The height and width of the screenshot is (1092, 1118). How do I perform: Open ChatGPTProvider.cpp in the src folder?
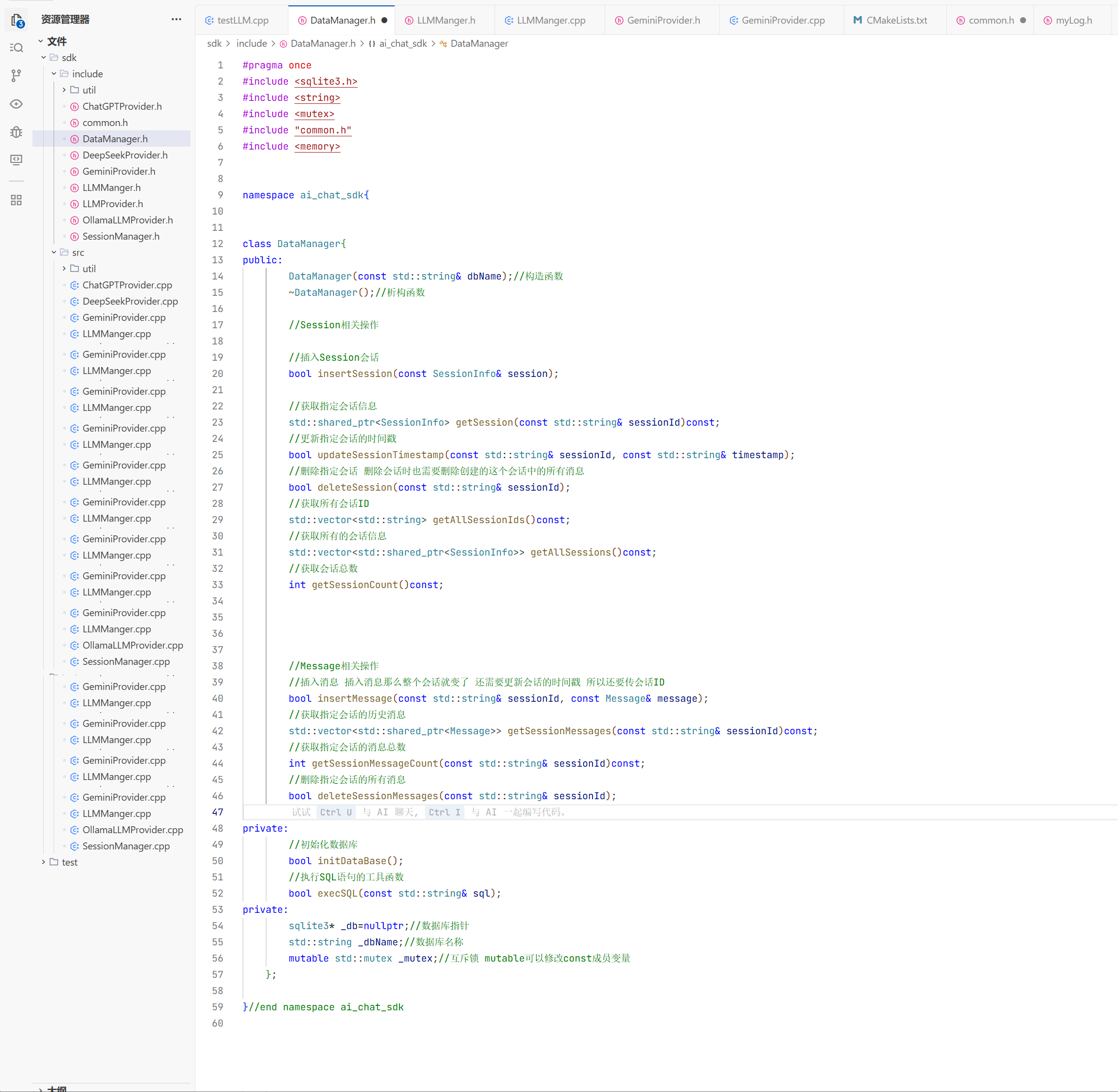click(127, 285)
